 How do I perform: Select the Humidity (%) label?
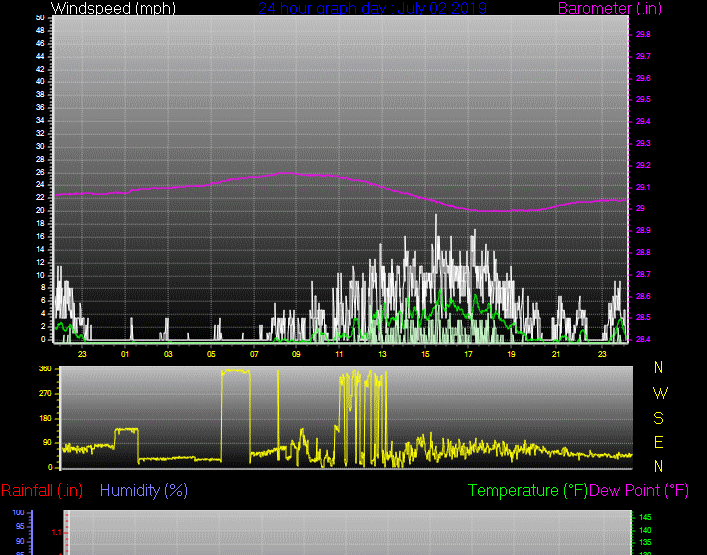144,490
